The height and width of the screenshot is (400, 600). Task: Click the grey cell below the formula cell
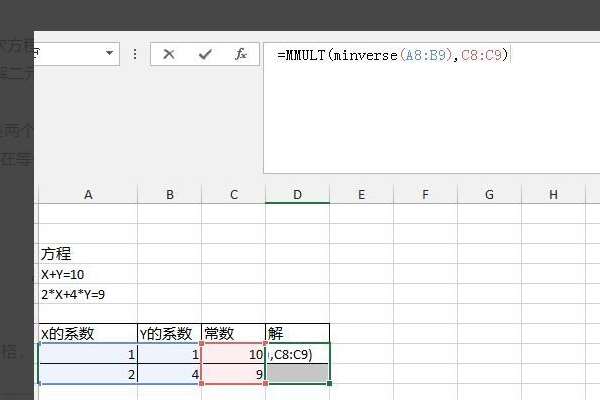point(297,373)
